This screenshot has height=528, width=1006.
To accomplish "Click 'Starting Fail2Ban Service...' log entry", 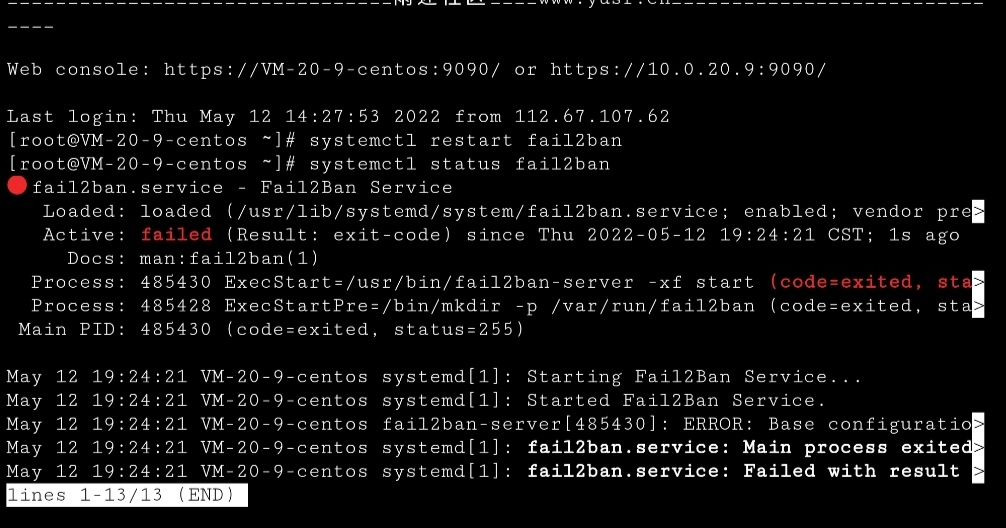I will tap(694, 377).
